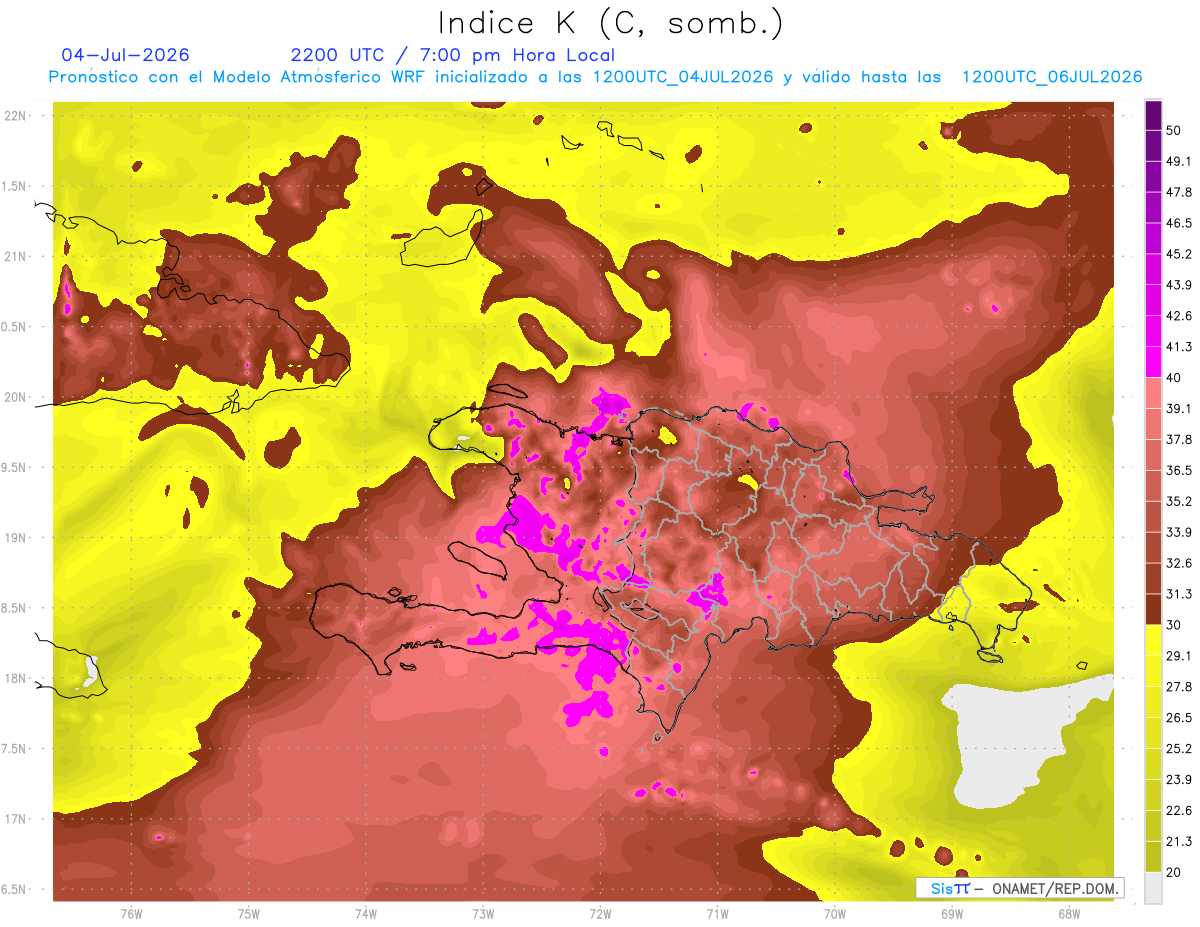
Task: Pick the olive-yellow legend band between 20 and 21.3
Action: [x=1153, y=857]
